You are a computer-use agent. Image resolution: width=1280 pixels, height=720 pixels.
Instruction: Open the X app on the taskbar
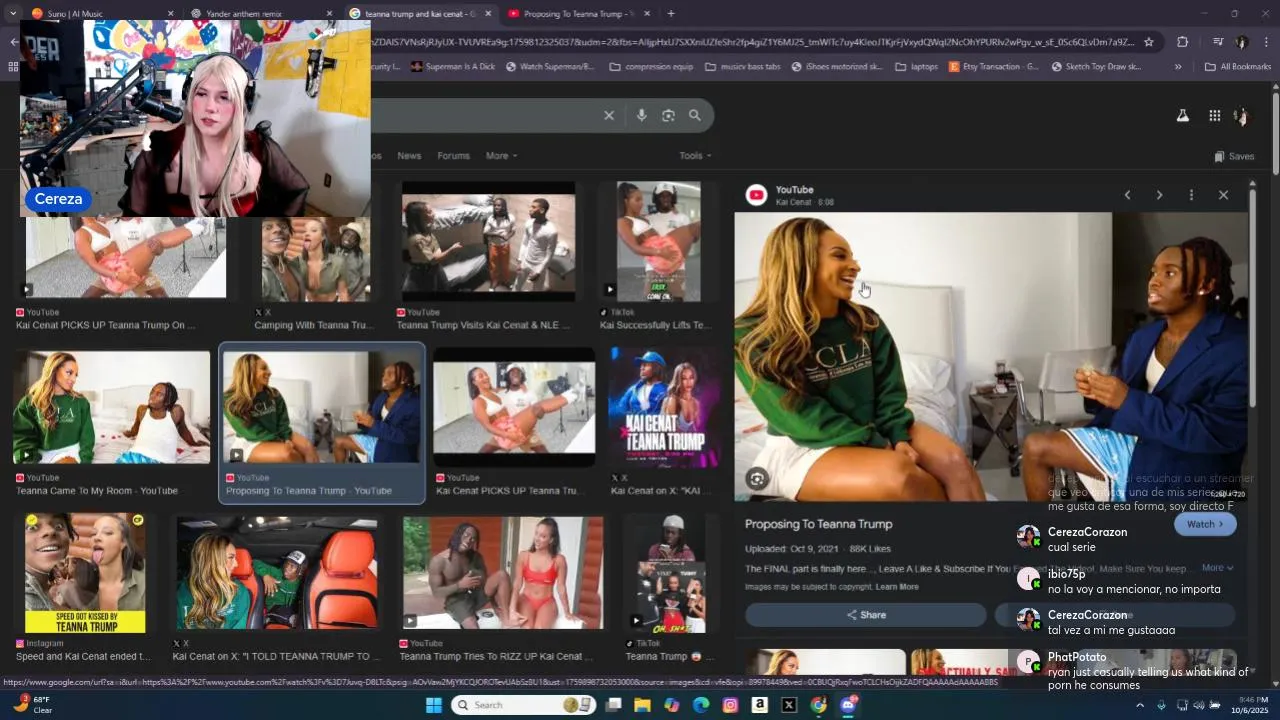pyautogui.click(x=789, y=705)
